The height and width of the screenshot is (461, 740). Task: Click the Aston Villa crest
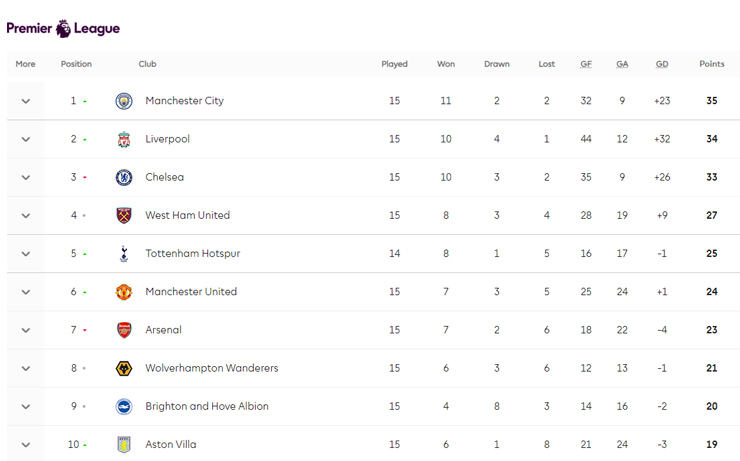pyautogui.click(x=124, y=444)
